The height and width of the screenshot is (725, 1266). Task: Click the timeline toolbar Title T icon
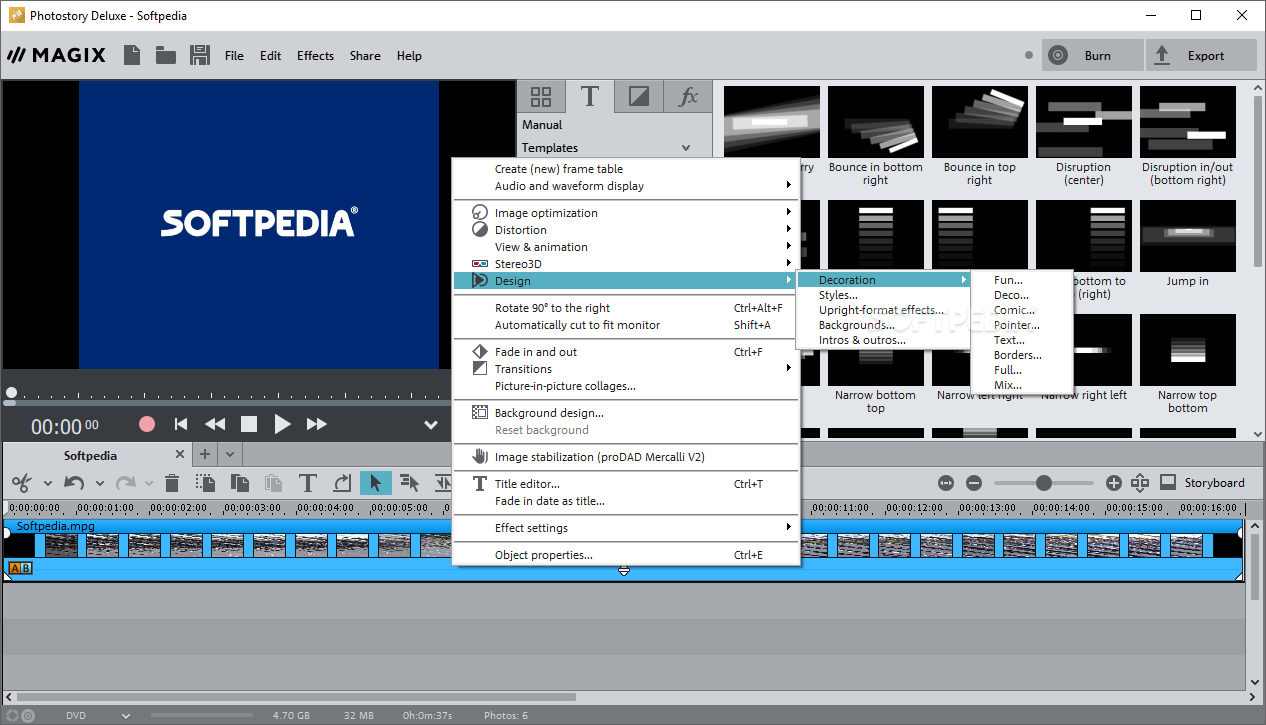coord(308,483)
